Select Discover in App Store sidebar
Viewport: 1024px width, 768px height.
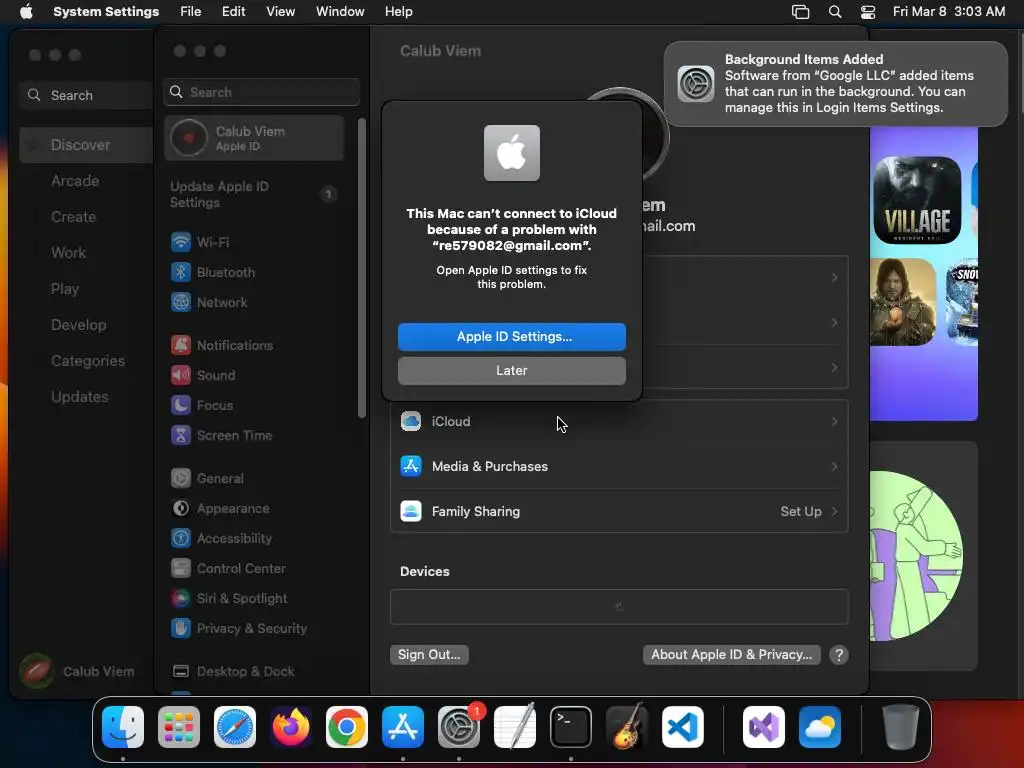(x=86, y=145)
